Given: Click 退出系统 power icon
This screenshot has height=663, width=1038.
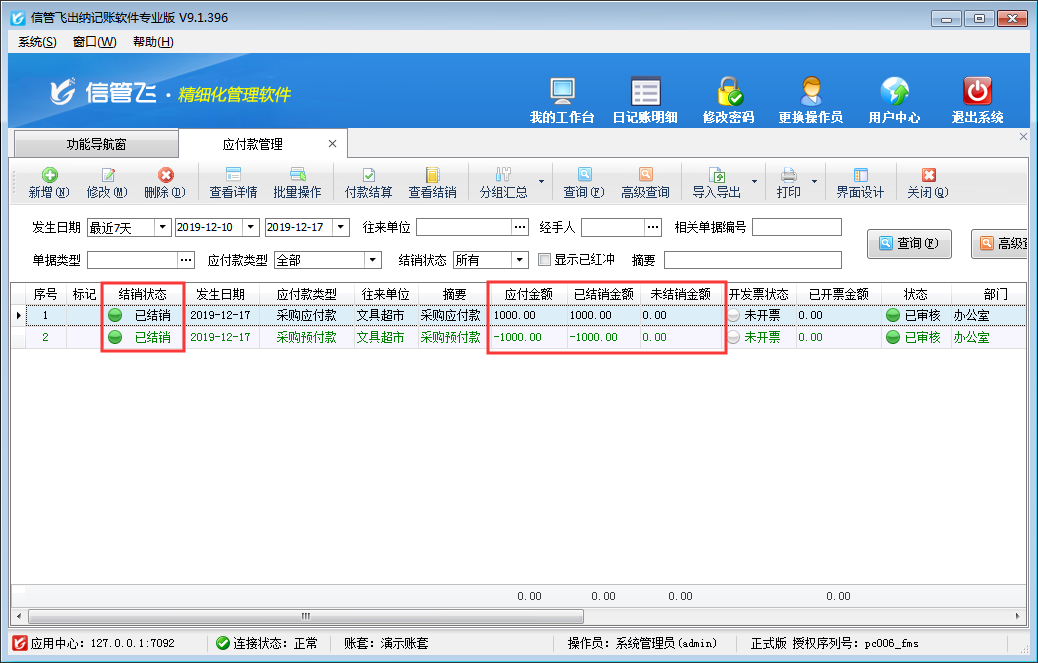Looking at the screenshot, I should coord(977,92).
